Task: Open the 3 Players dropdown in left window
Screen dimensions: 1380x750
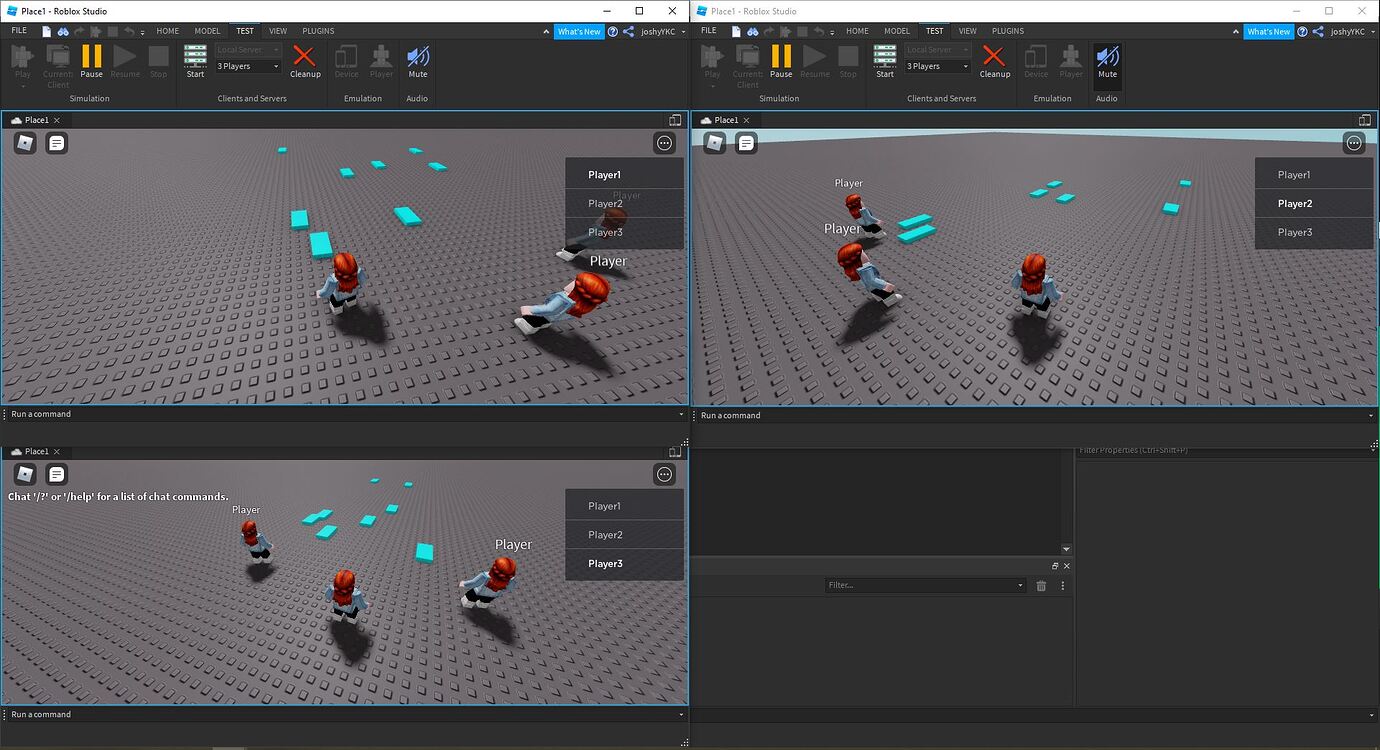Action: pos(248,66)
